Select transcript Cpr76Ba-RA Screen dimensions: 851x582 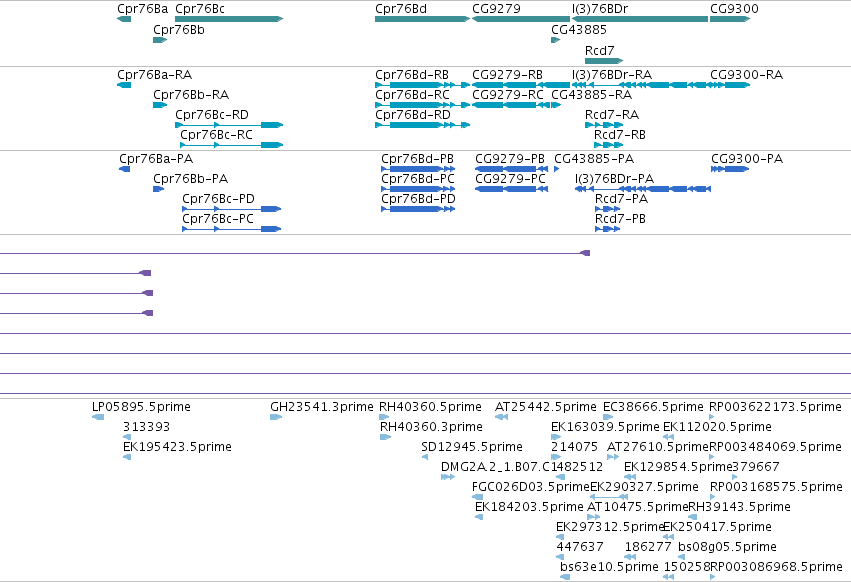(x=124, y=85)
